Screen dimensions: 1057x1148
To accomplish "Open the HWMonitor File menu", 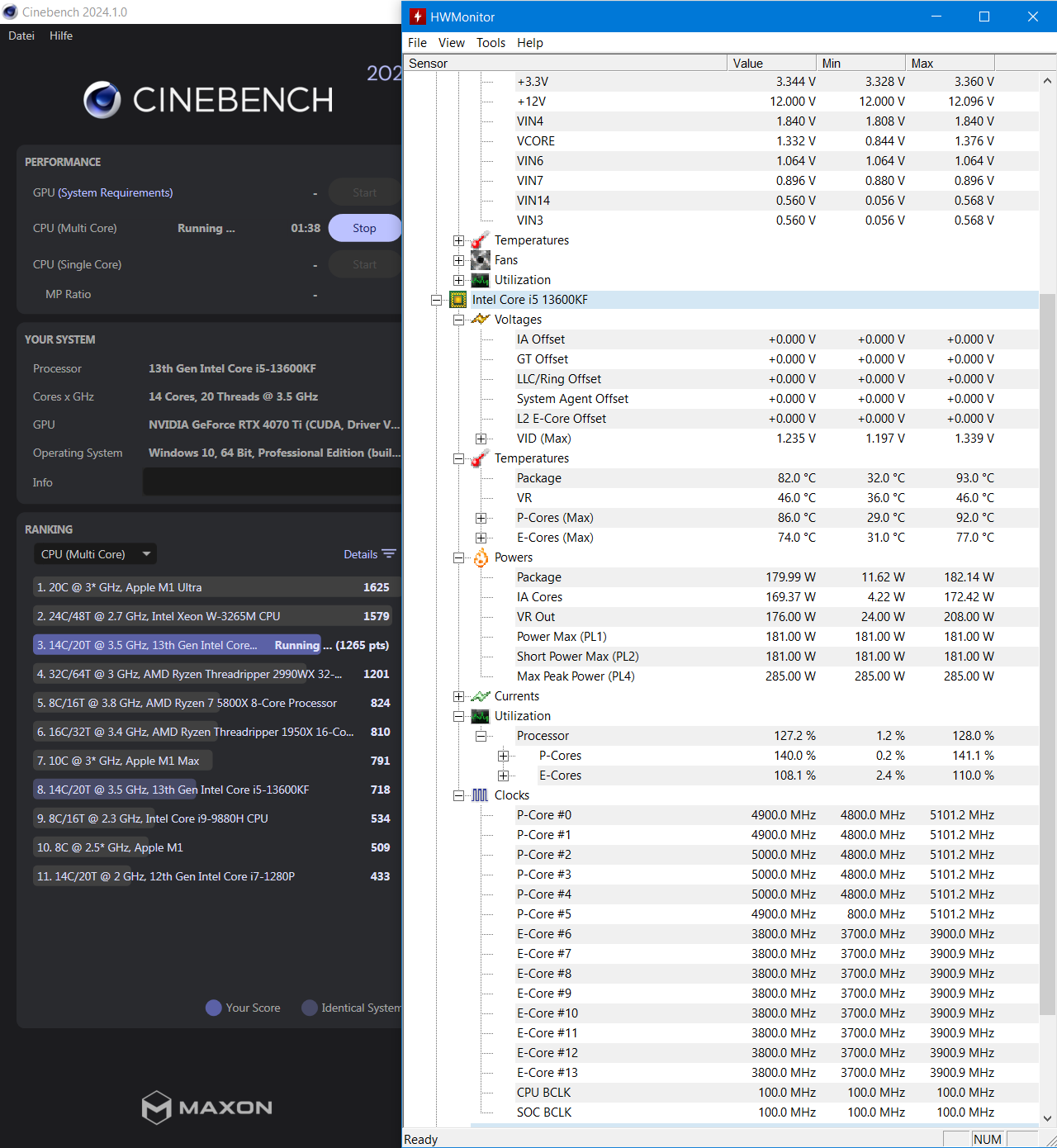I will 418,43.
